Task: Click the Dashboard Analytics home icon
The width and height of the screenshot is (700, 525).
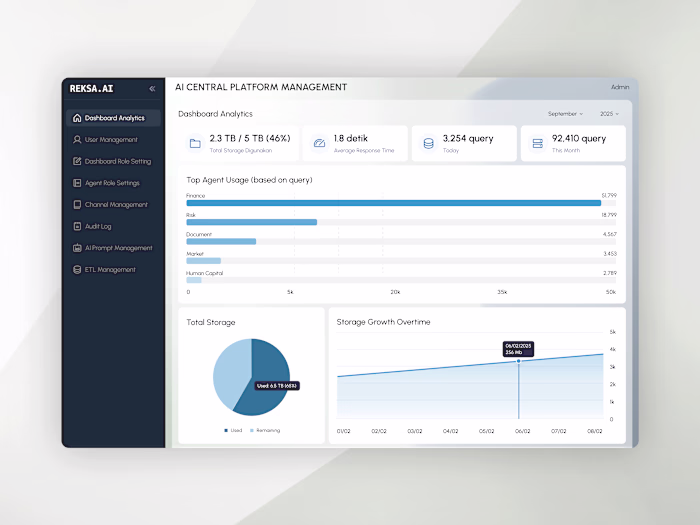Action: coord(77,118)
